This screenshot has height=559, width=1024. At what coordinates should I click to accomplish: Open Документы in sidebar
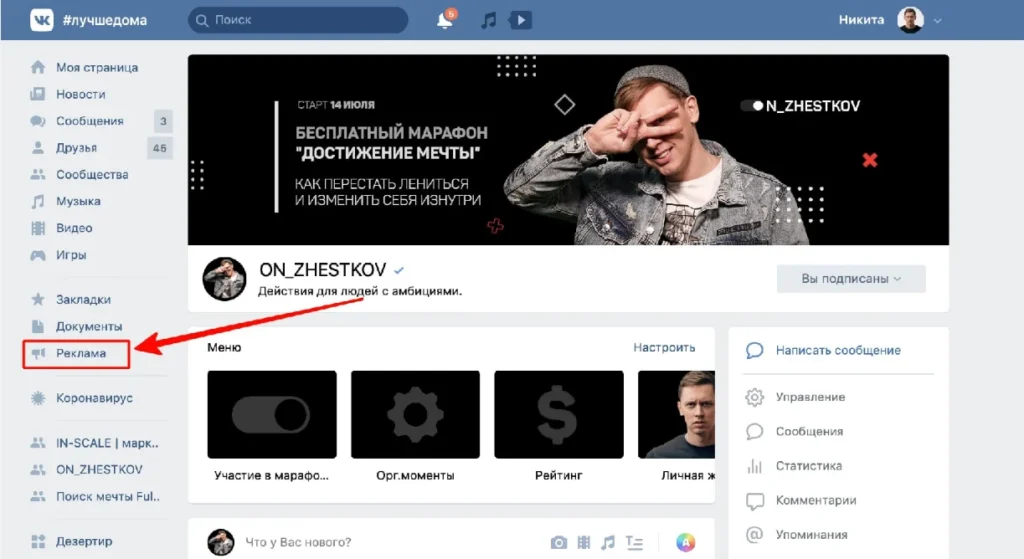tap(89, 326)
